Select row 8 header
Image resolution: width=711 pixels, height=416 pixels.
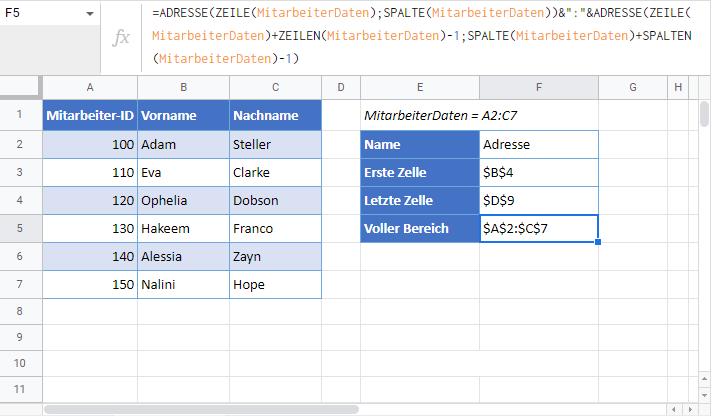(x=19, y=311)
